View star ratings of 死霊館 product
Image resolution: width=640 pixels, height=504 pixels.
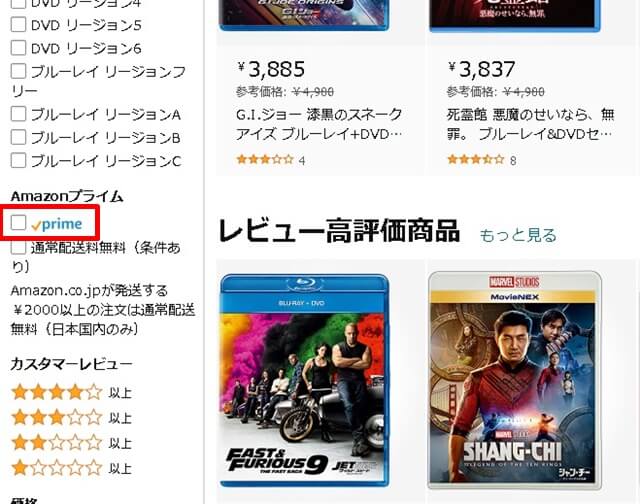click(x=476, y=160)
